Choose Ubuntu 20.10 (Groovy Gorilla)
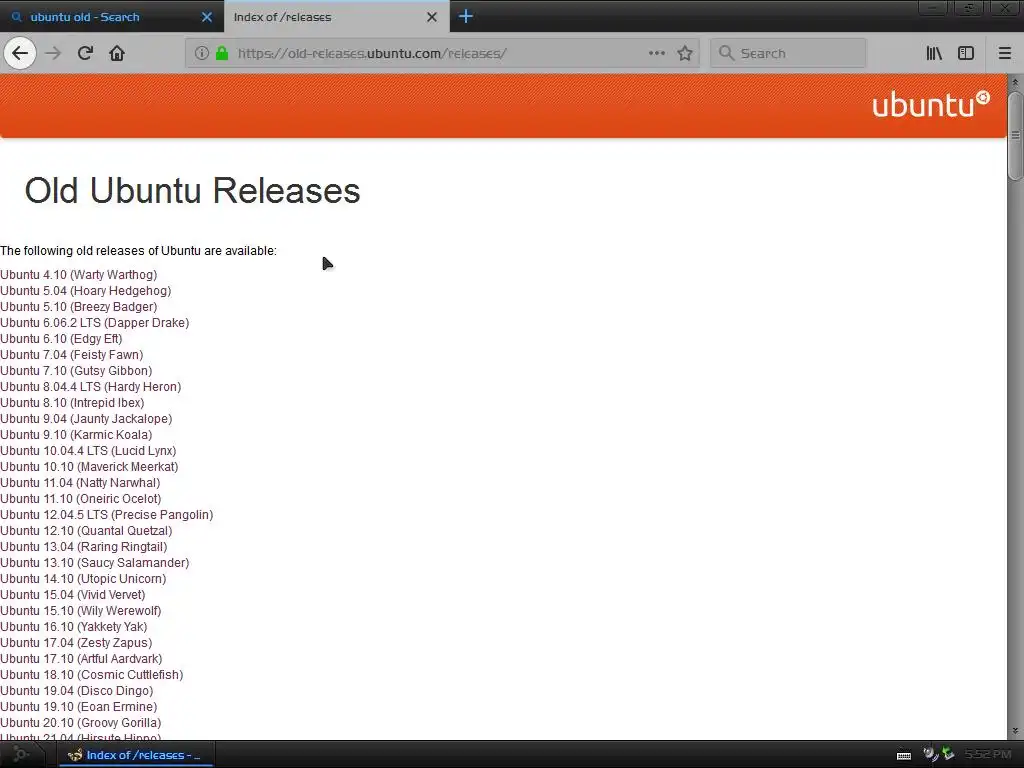 [x=80, y=722]
